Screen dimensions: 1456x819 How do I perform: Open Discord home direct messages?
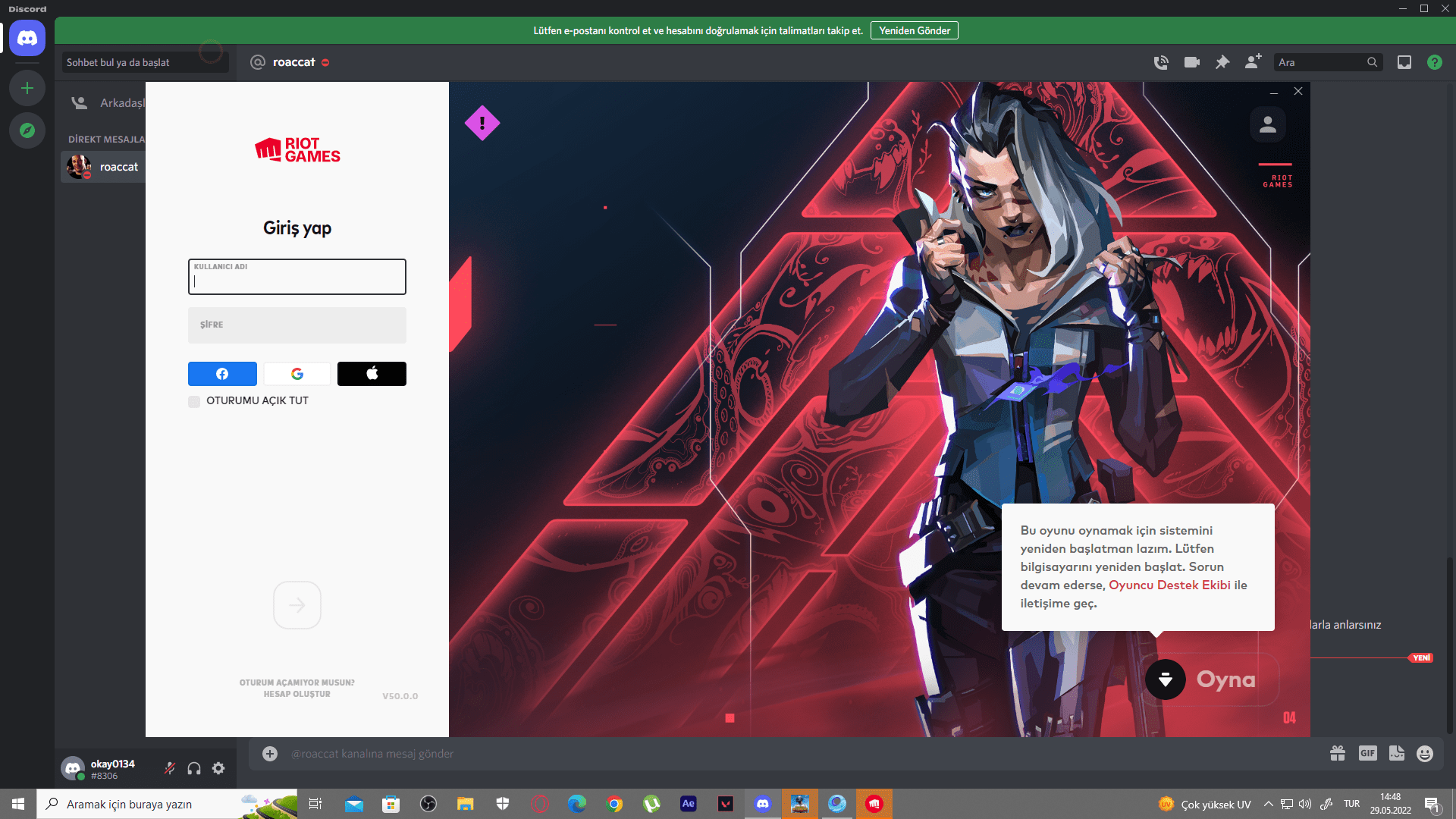click(27, 38)
